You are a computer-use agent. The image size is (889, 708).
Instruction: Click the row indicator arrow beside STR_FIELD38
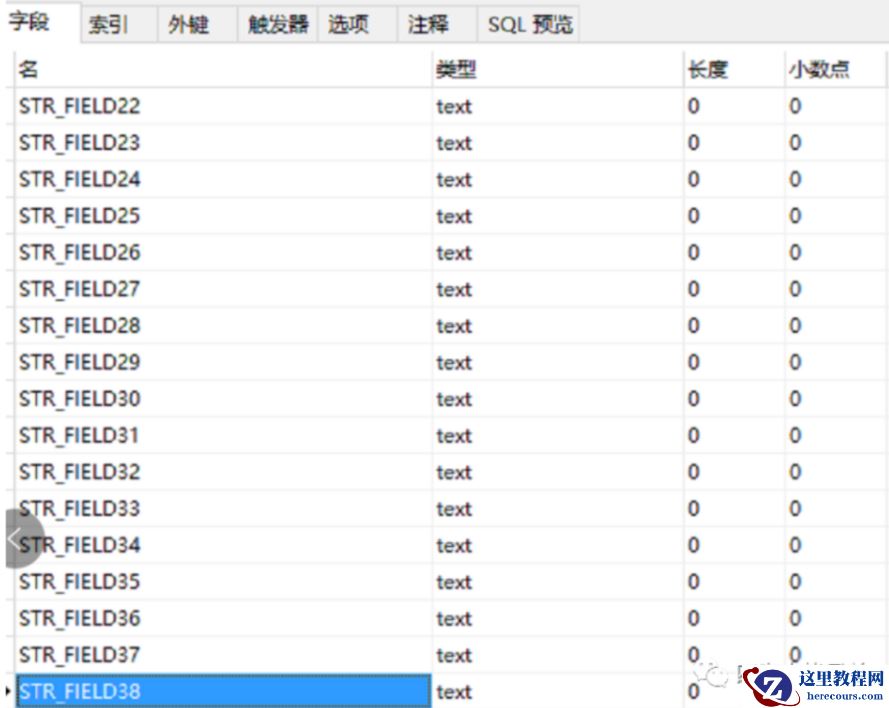[7, 691]
